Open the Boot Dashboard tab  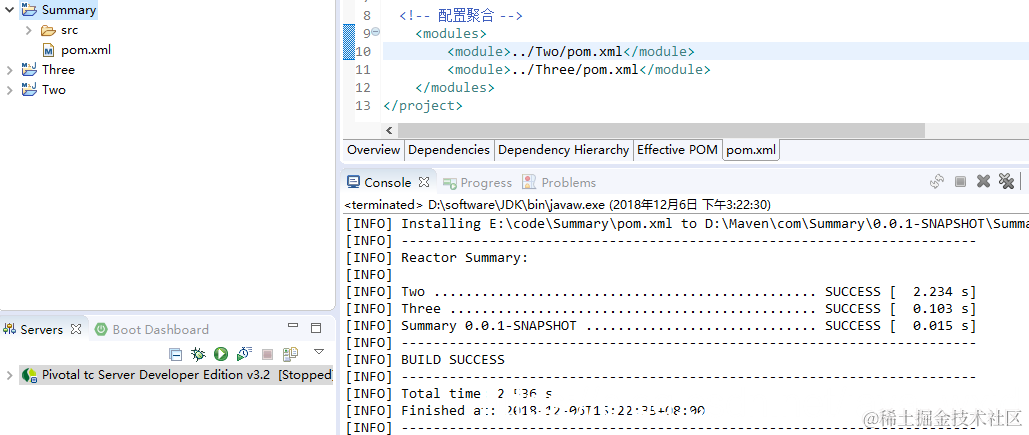pyautogui.click(x=152, y=329)
